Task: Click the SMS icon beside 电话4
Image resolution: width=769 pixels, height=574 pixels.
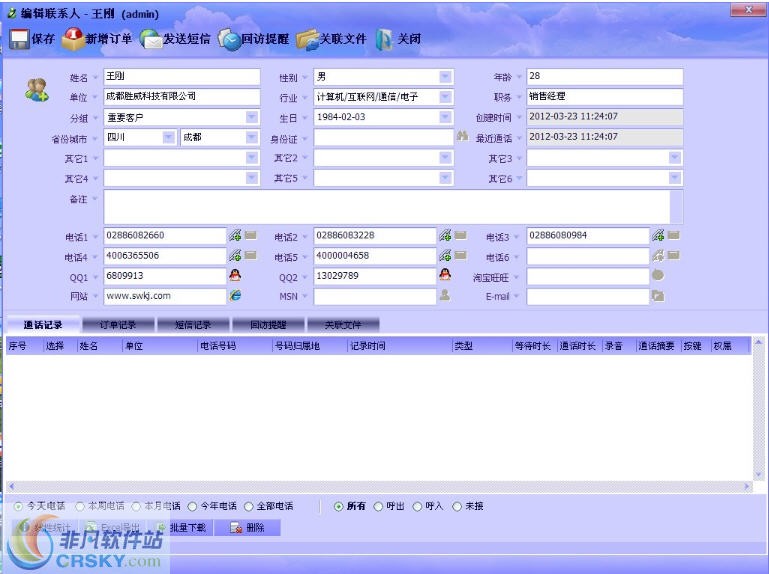Action: [251, 255]
